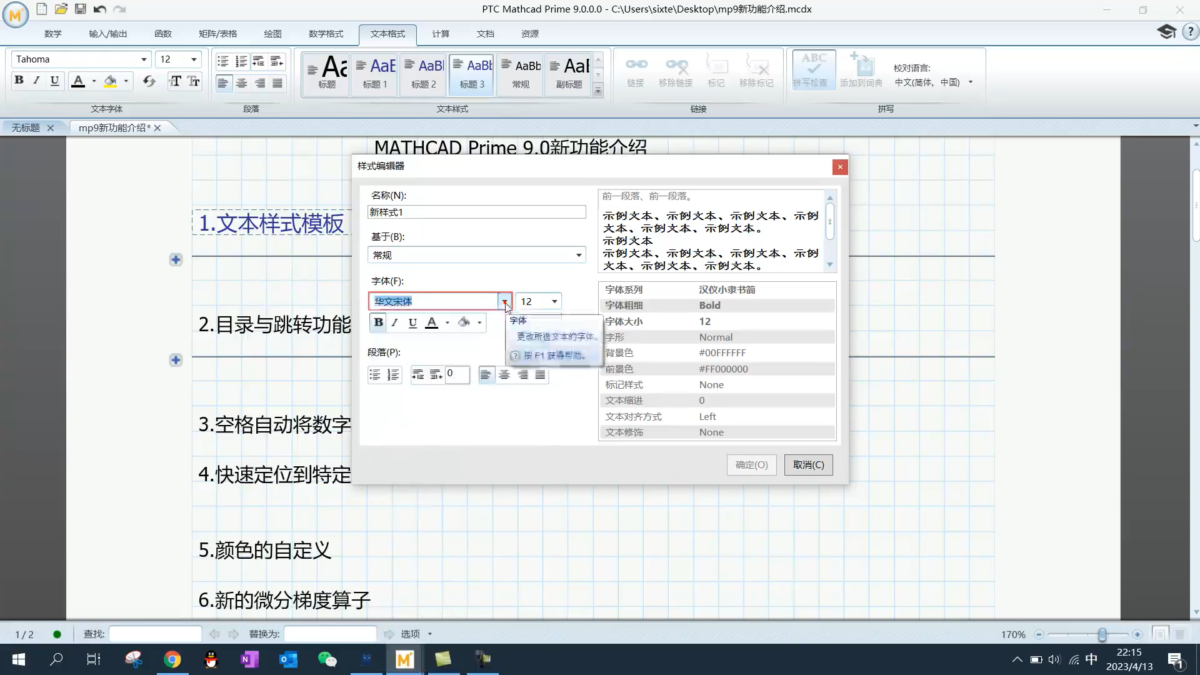The width and height of the screenshot is (1200, 675).
Task: Switch to the 绘图 ribbon tab
Action: tap(273, 34)
